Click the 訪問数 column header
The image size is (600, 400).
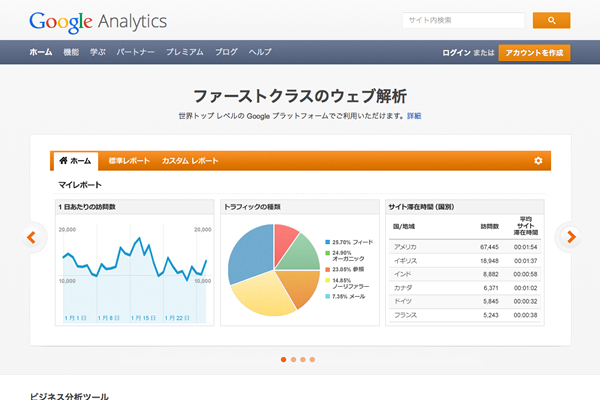490,227
